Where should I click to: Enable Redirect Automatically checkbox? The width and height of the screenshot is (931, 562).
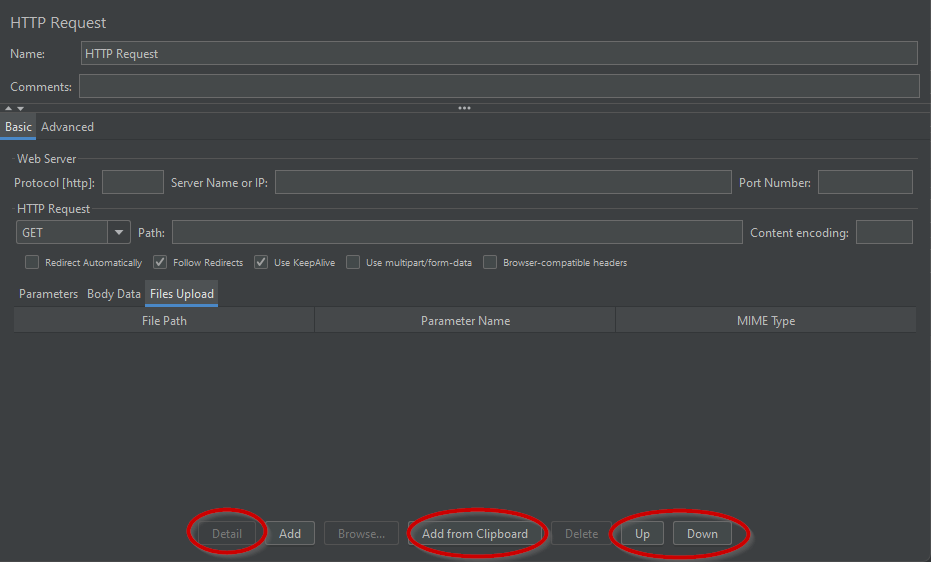tap(32, 262)
